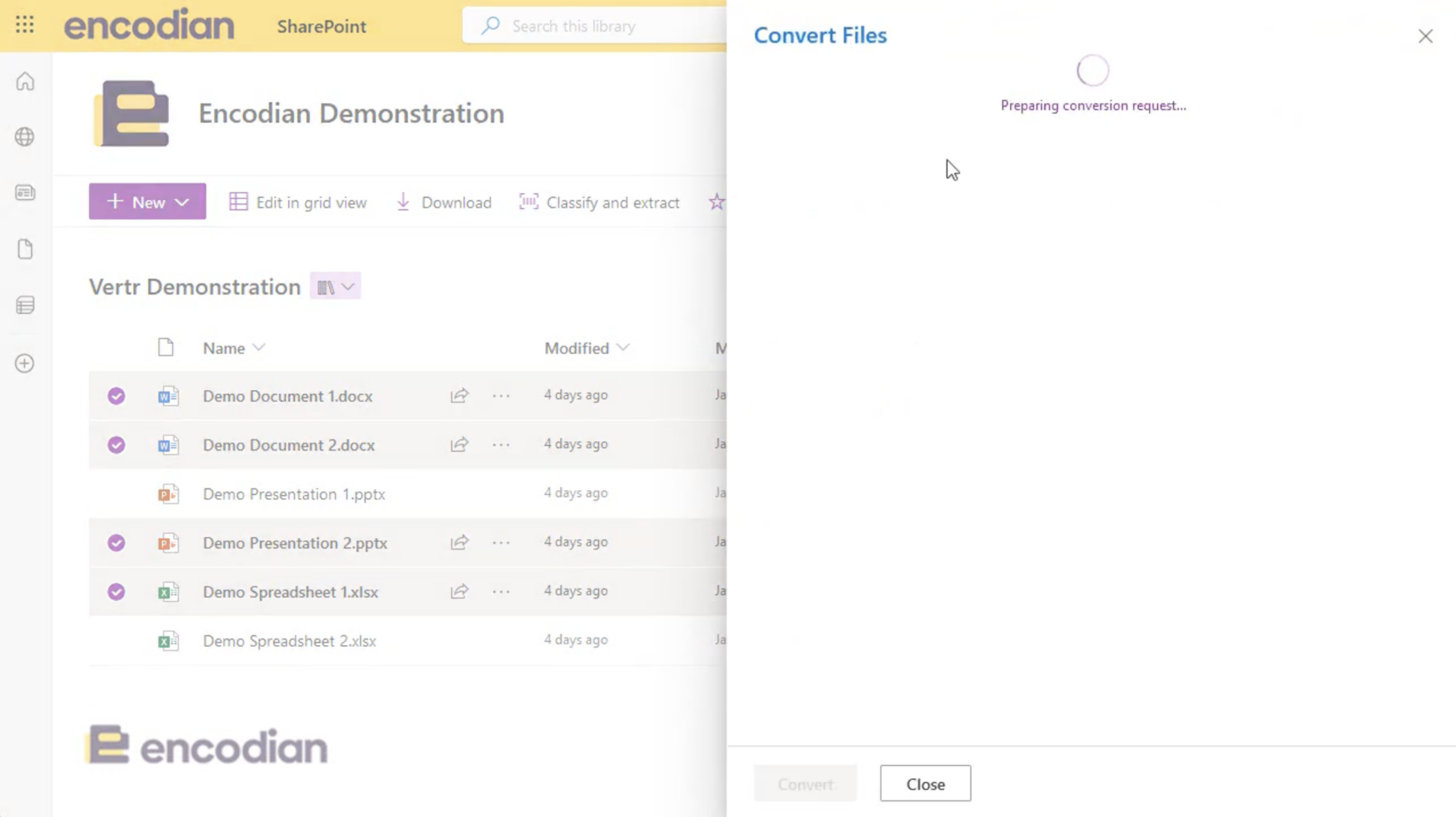Click Excel icon of Demo Spreadsheet 2.xlsx

(168, 641)
